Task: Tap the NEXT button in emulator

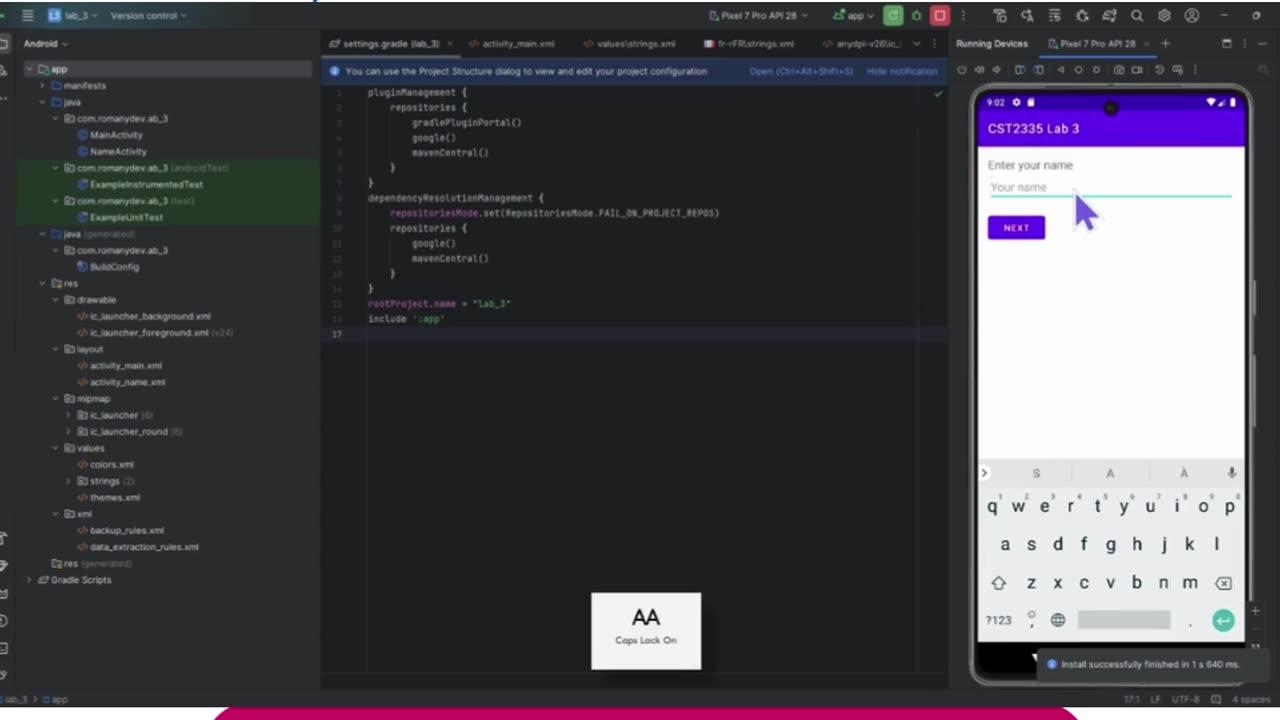Action: (1016, 228)
